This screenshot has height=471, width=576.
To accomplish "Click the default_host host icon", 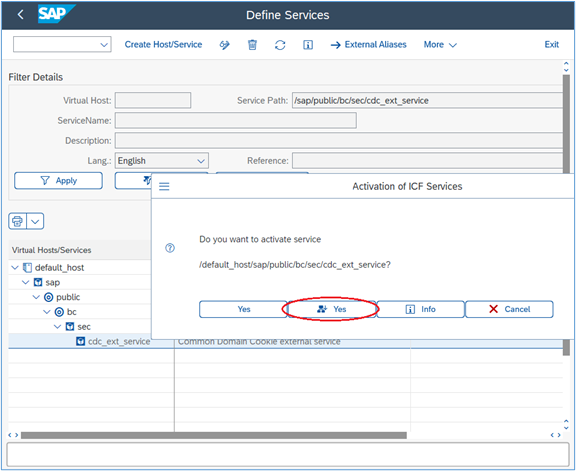I will [28, 267].
